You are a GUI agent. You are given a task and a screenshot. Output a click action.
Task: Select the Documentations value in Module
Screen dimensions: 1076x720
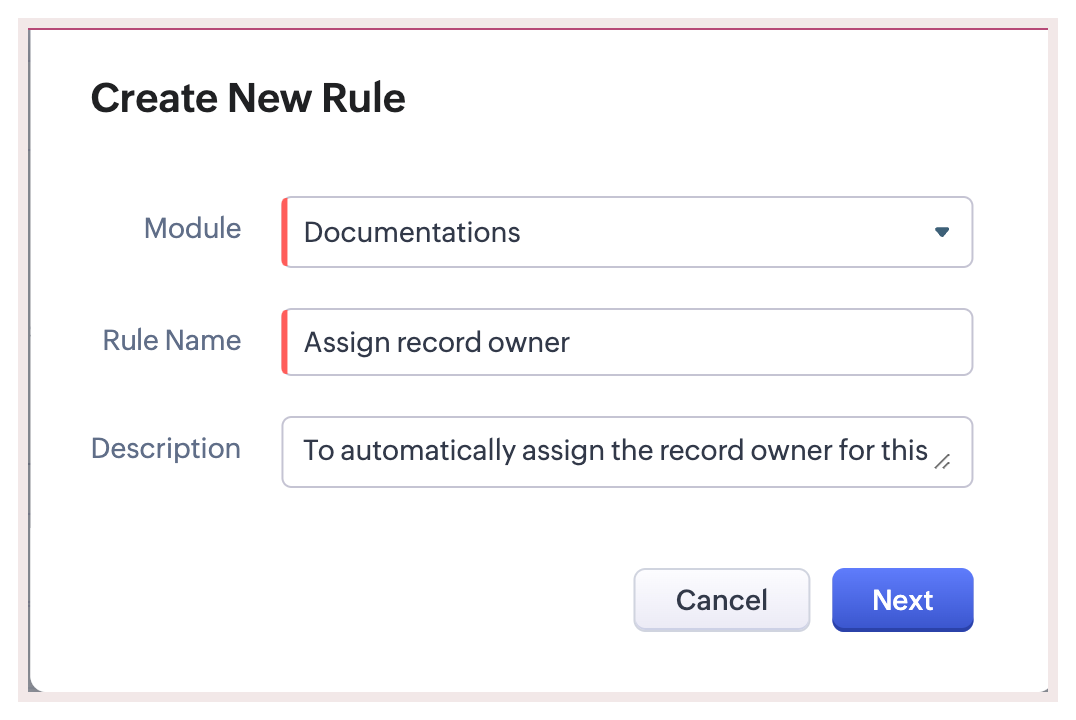tap(412, 233)
